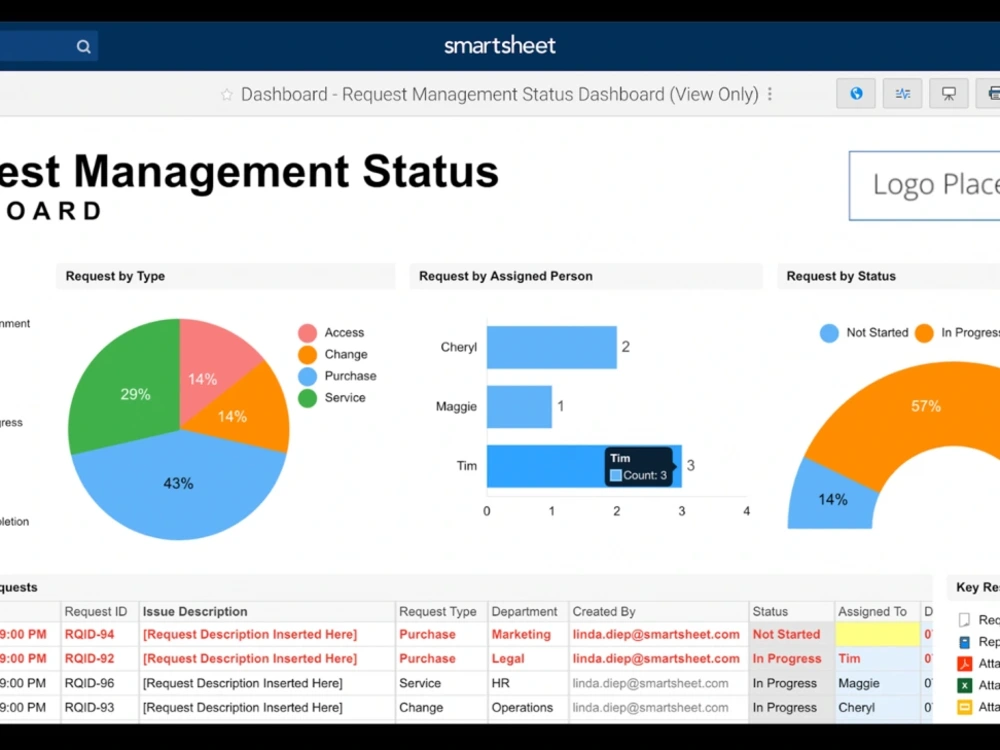The width and height of the screenshot is (1000, 750).
Task: Click the smartsheet logo
Action: coord(500,45)
